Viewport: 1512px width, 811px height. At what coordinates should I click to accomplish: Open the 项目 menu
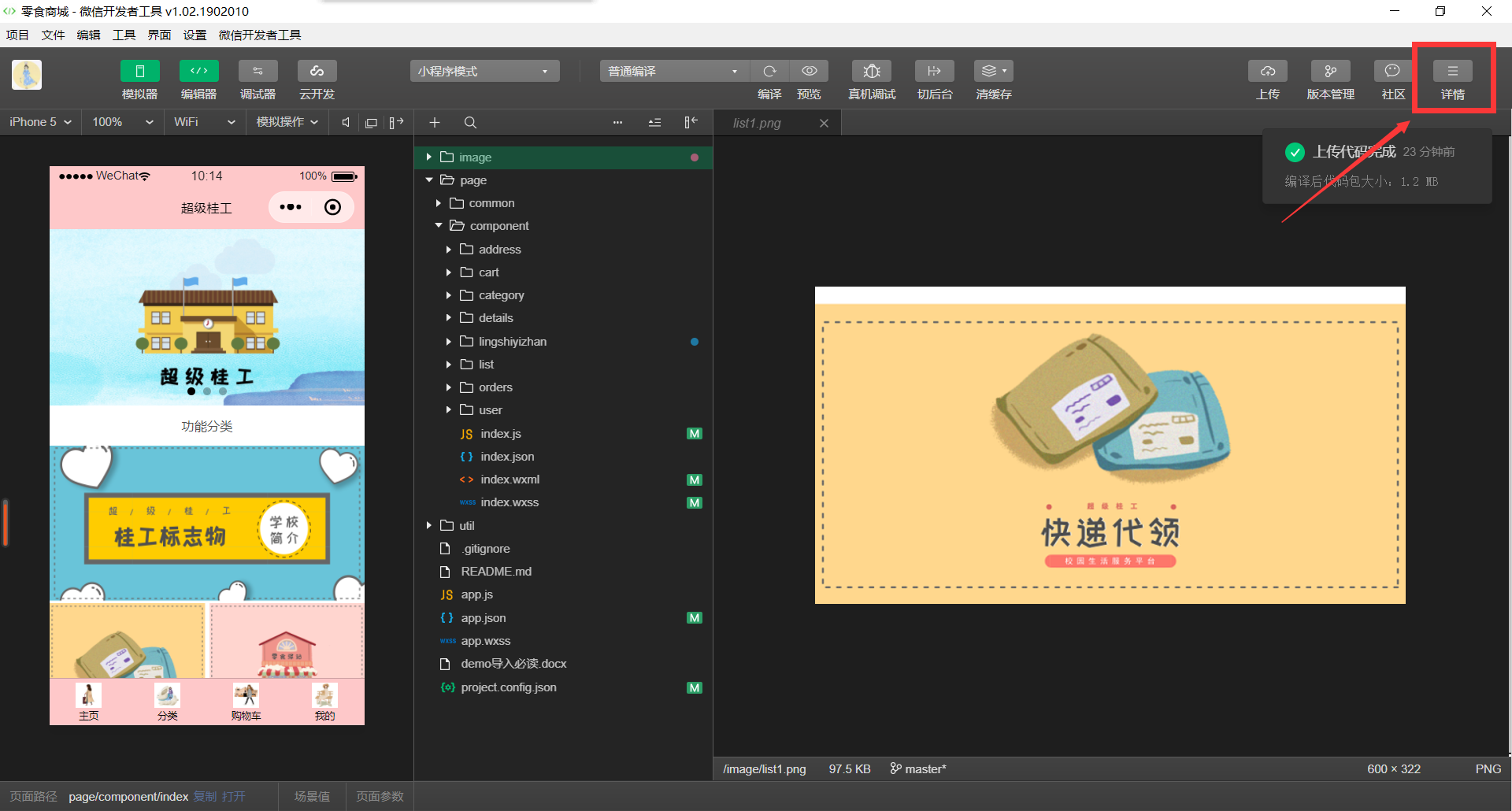tap(17, 35)
